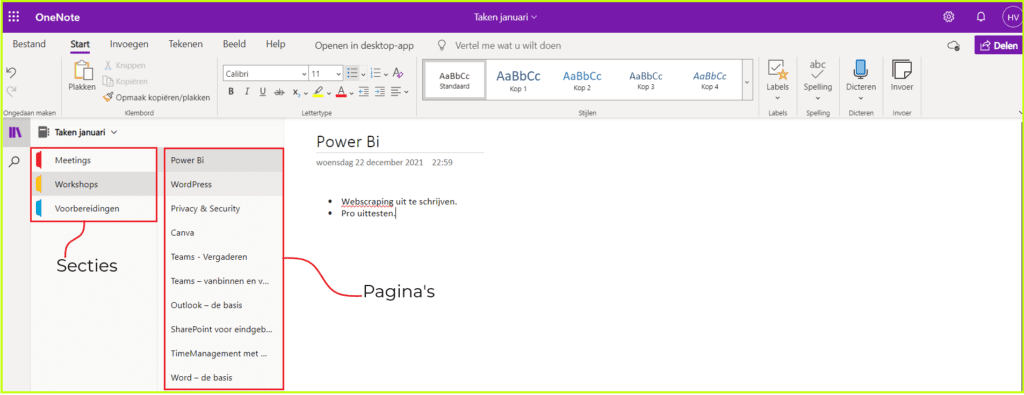Click the redo arrow icon
The width and height of the screenshot is (1024, 395).
click(11, 91)
